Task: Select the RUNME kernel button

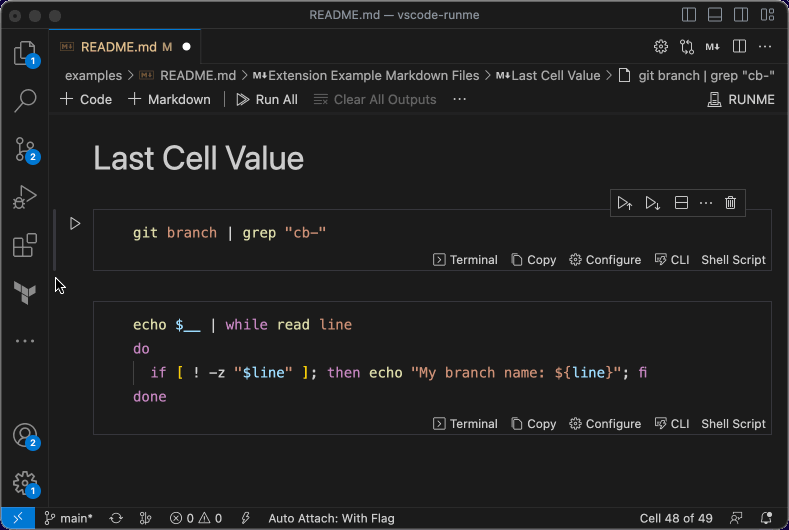Action: coord(741,100)
